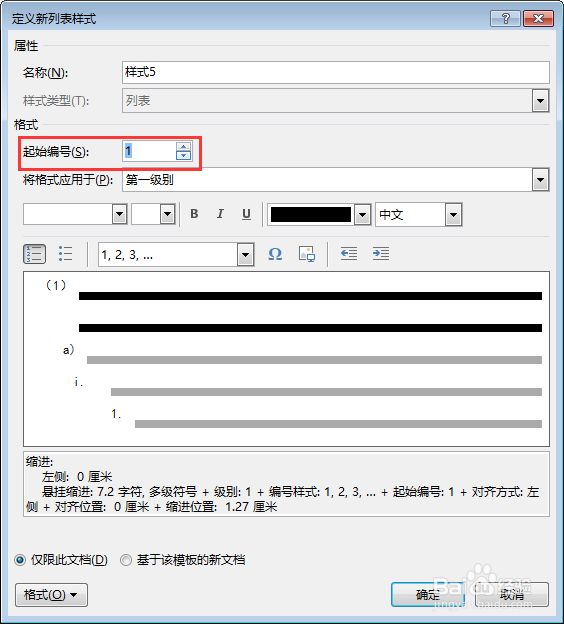Toggle italic formatting
The width and height of the screenshot is (564, 624).
[x=220, y=214]
